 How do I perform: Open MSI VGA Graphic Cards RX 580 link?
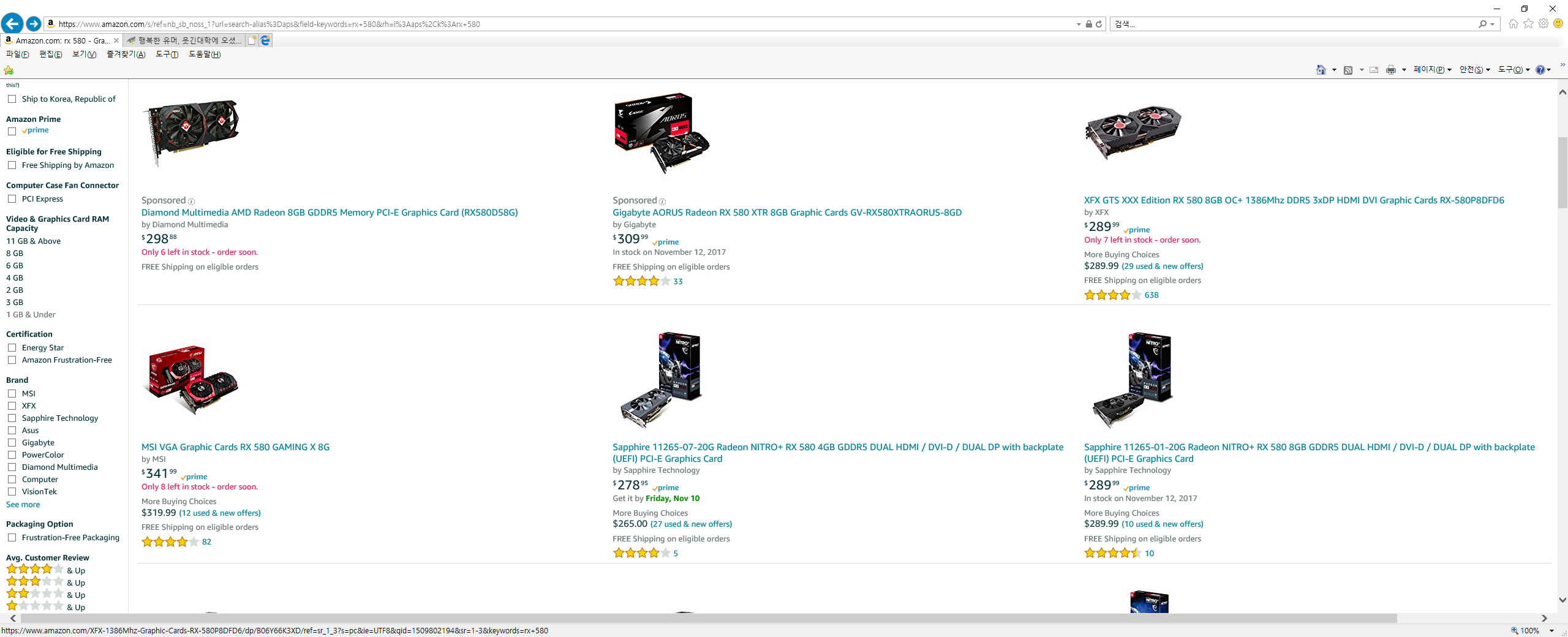pyautogui.click(x=235, y=447)
